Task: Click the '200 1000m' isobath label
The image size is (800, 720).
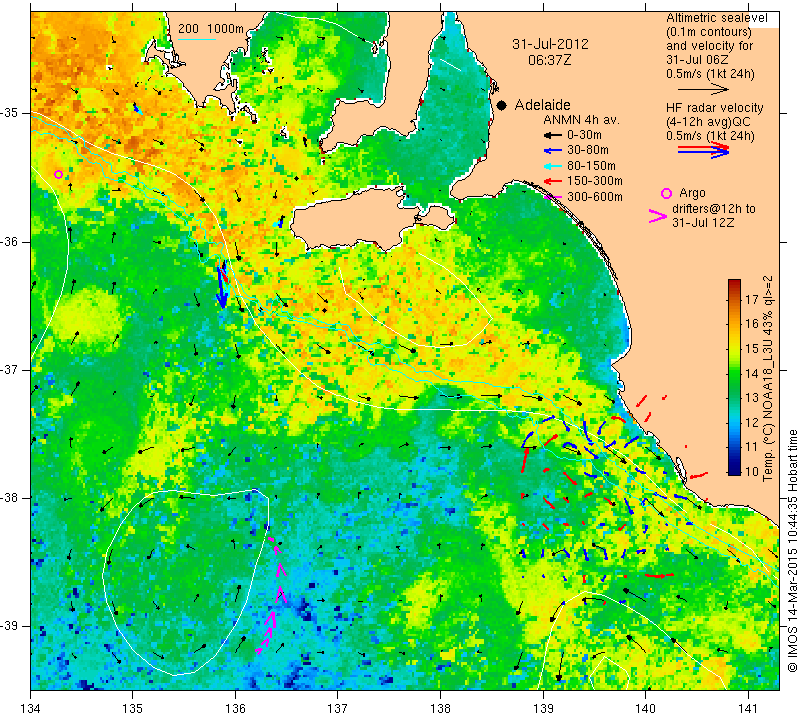Action: point(211,29)
